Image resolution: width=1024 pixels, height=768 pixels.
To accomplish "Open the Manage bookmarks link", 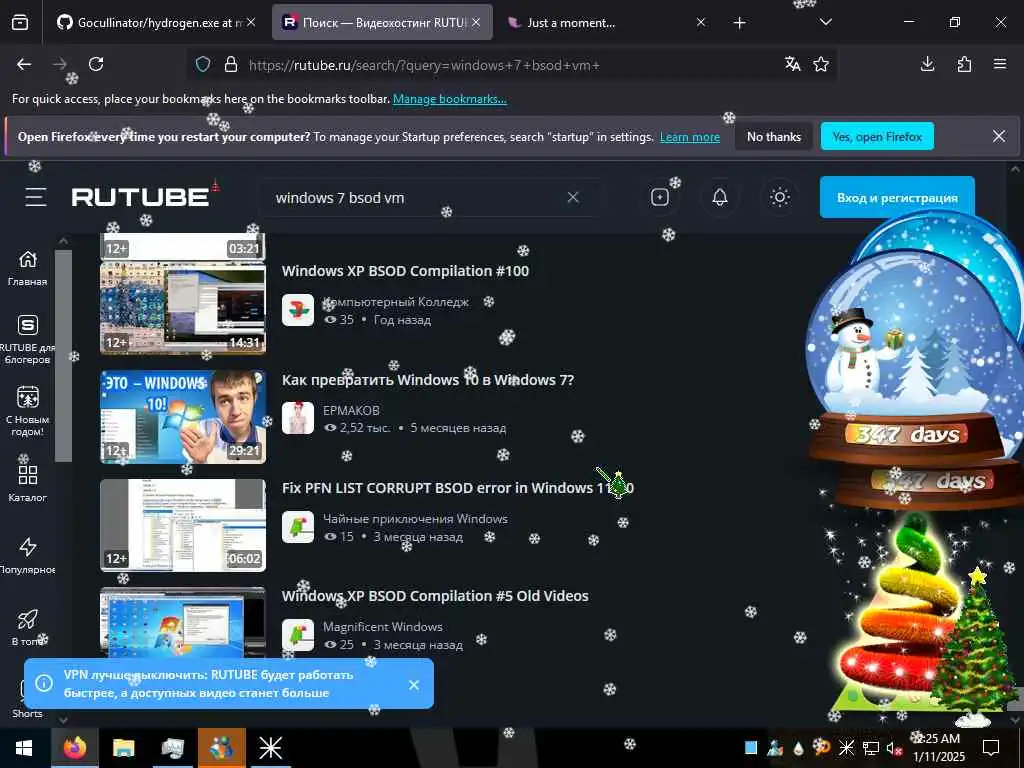I will (449, 99).
